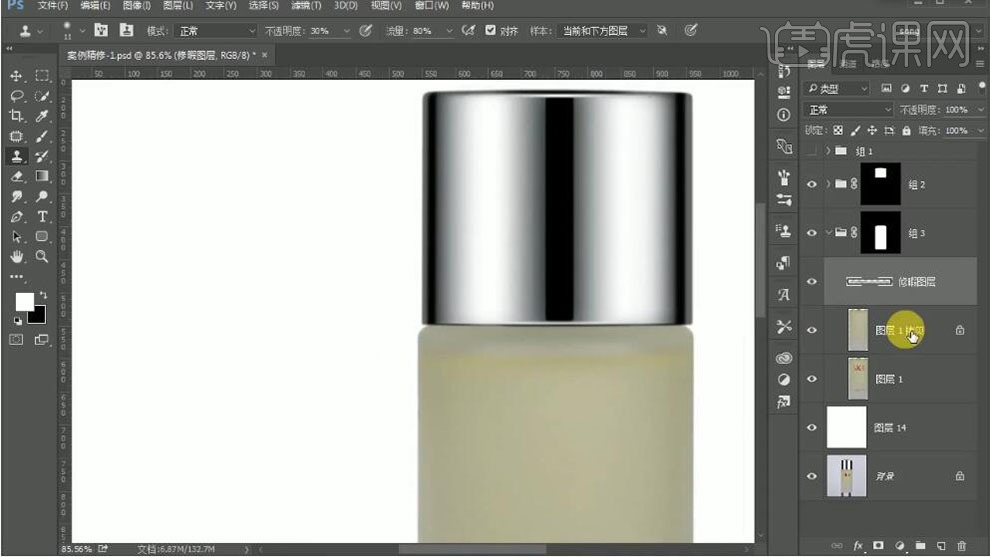Open the opacity 30% dropdown

point(347,30)
